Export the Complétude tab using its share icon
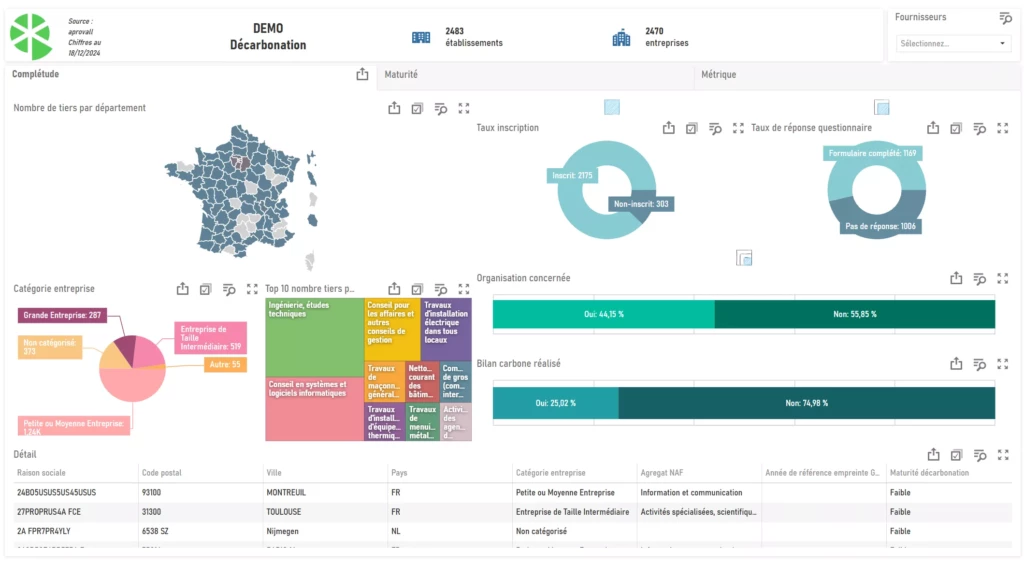The image size is (1024, 565). pyautogui.click(x=362, y=74)
